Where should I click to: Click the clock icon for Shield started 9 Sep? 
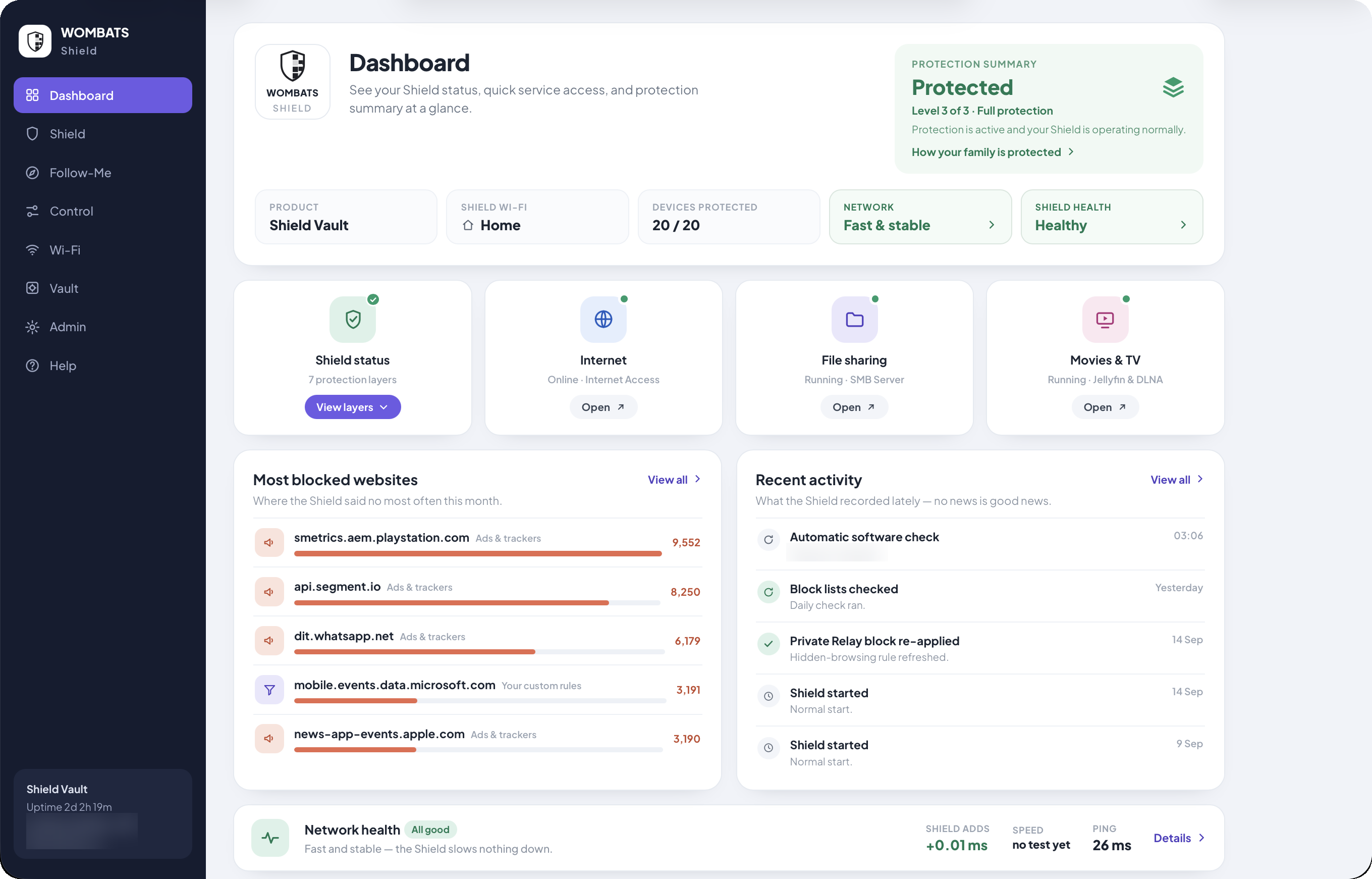click(x=769, y=748)
